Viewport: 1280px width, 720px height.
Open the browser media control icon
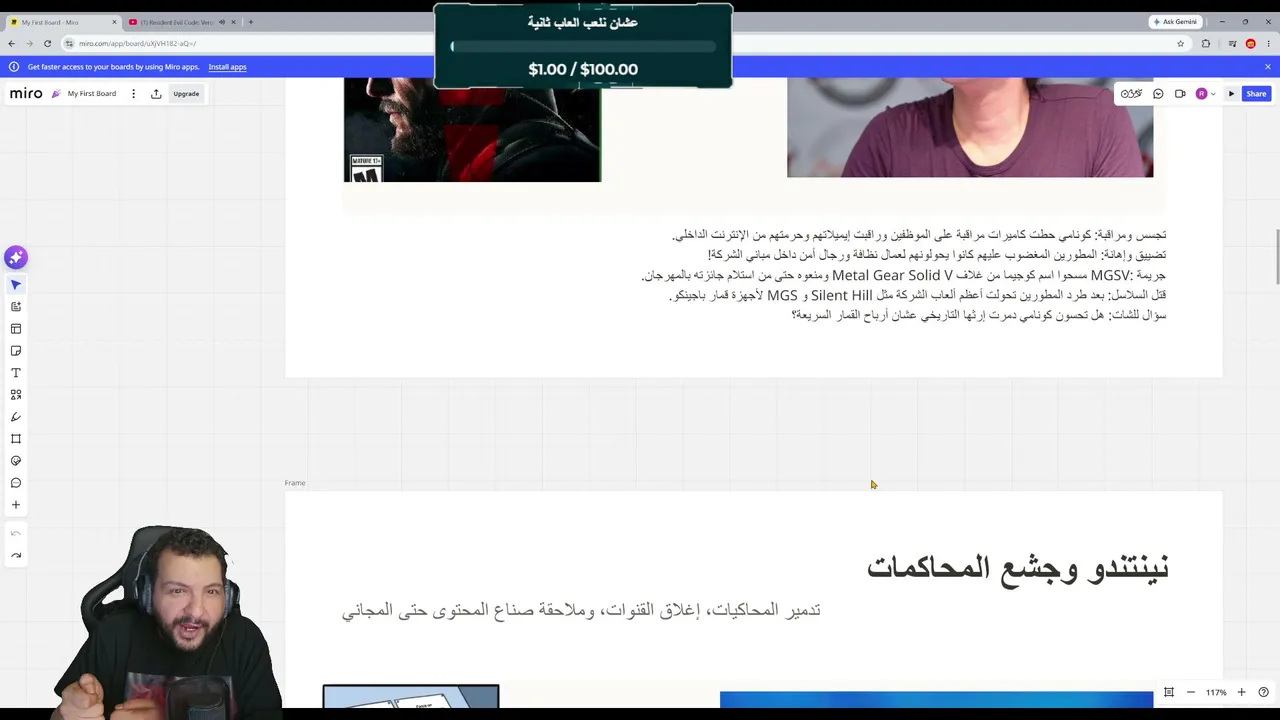tap(1232, 44)
